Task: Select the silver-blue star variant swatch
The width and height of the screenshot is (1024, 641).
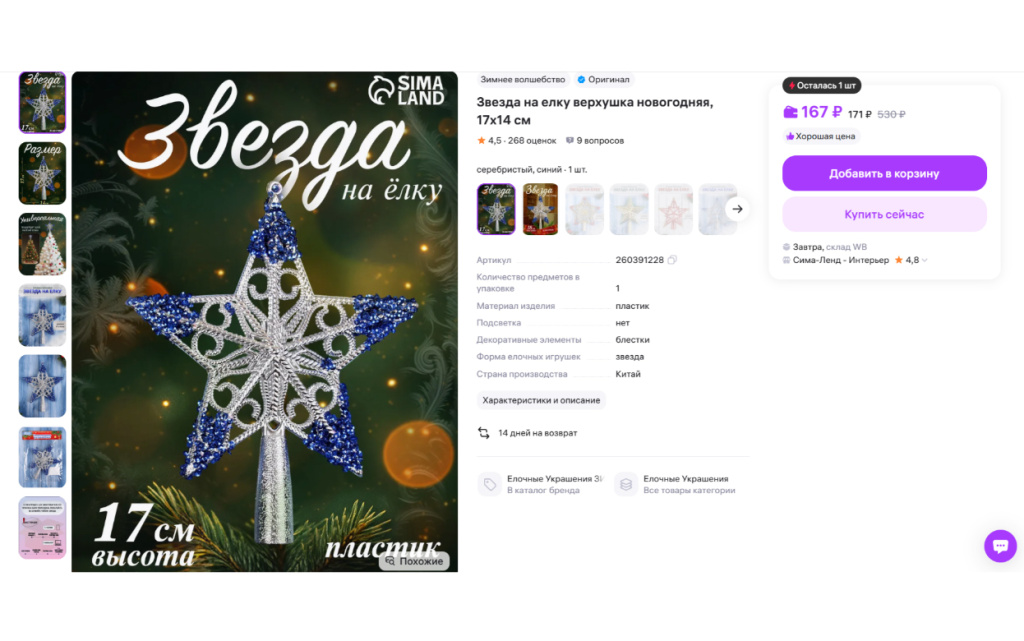Action: [496, 209]
